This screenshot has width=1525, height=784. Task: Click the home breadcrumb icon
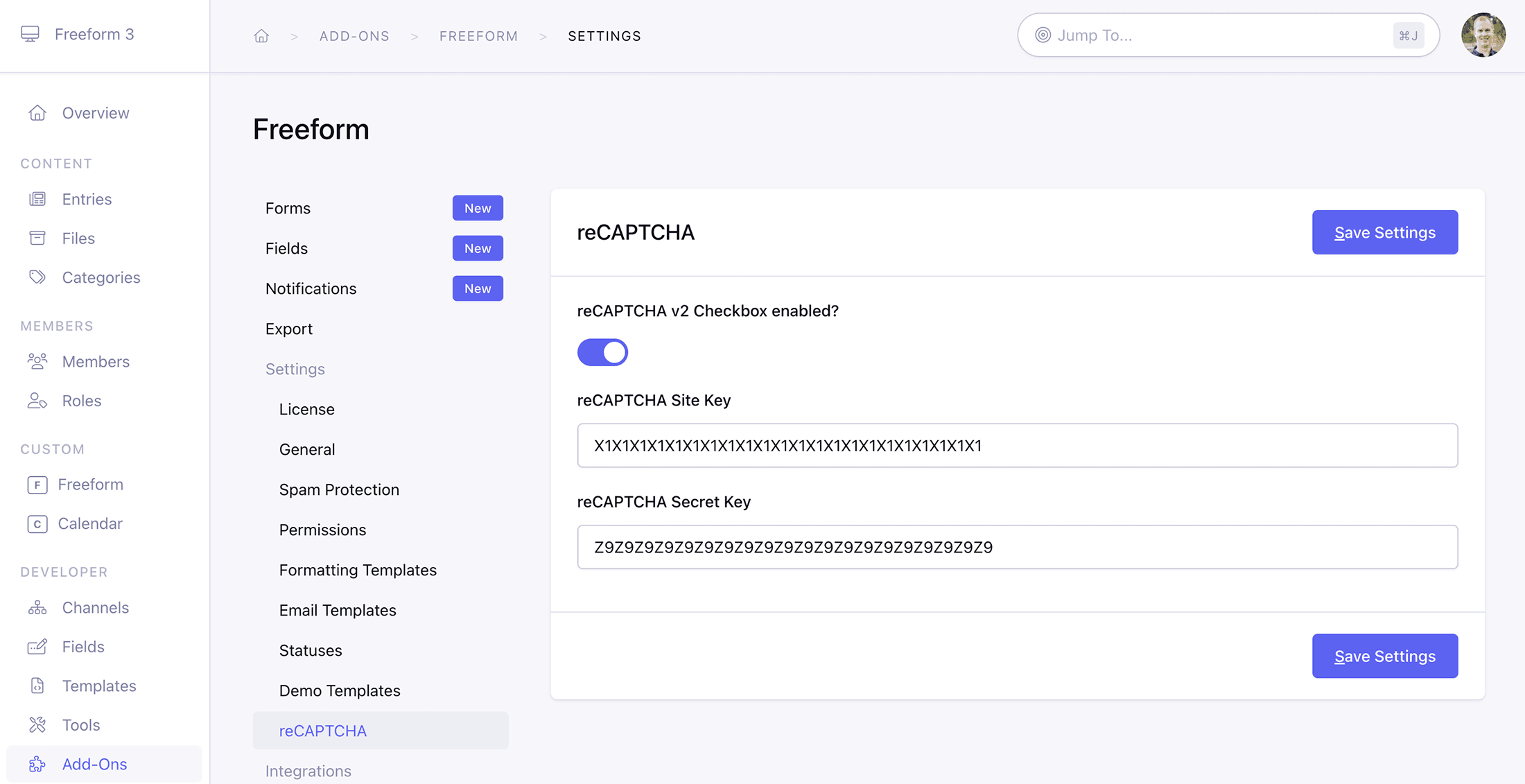click(x=261, y=36)
